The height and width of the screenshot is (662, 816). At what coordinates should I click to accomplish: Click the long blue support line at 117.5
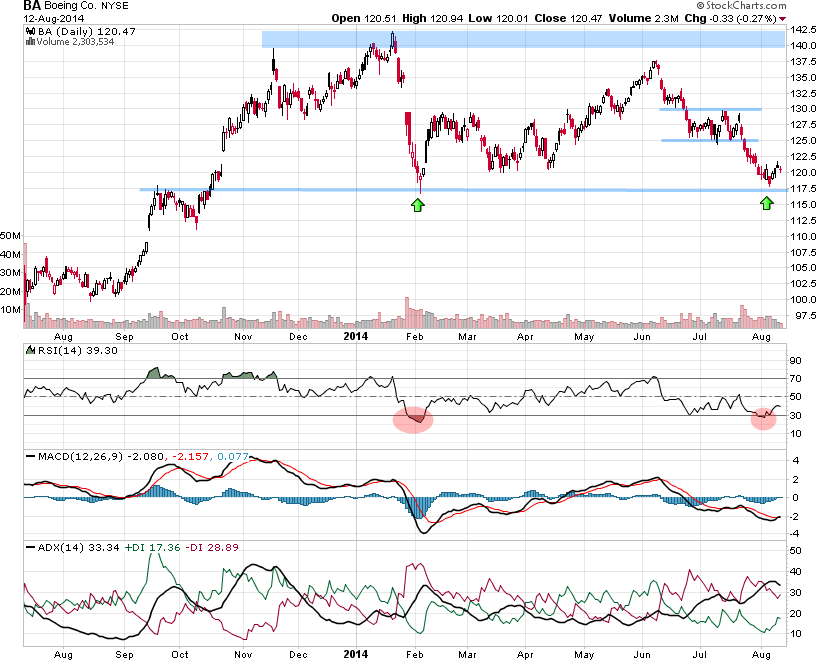coord(300,189)
